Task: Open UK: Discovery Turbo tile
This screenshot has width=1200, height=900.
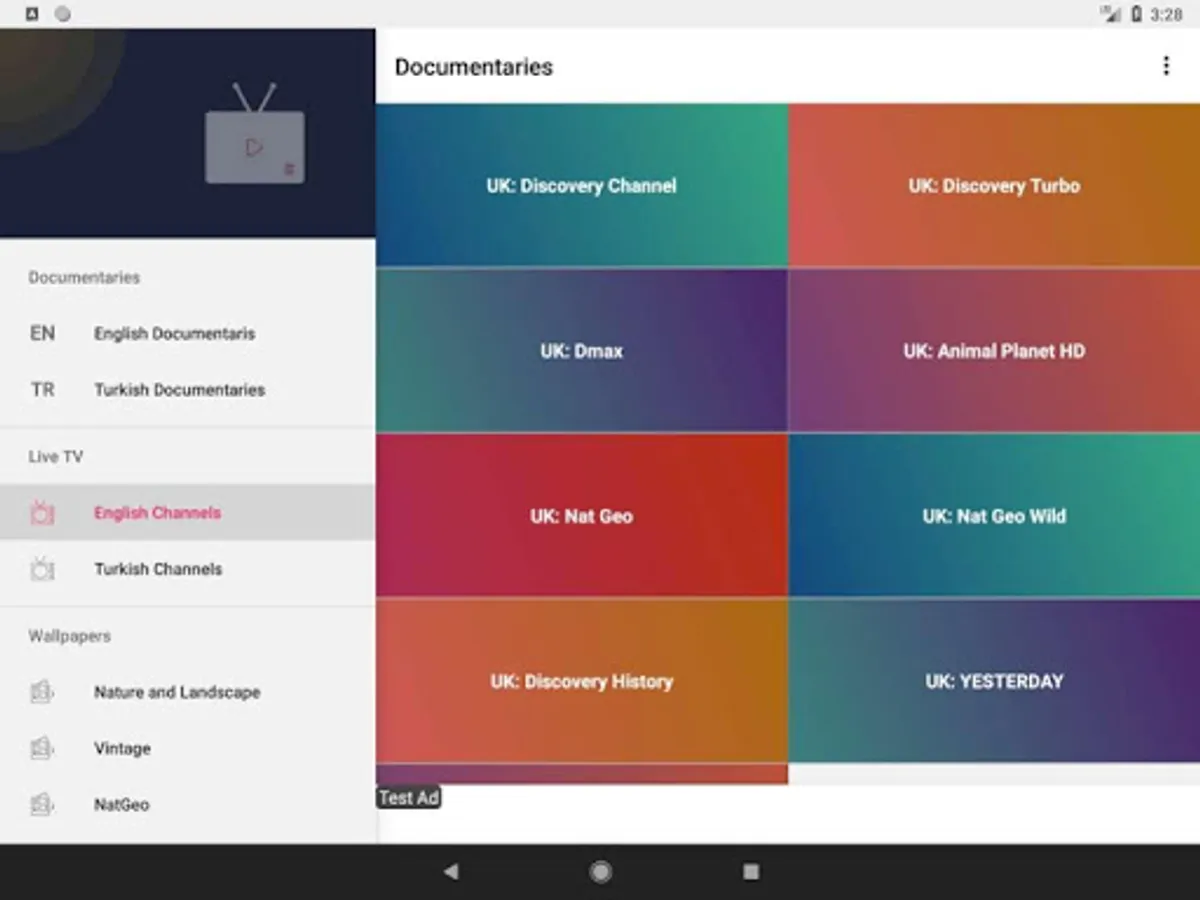Action: point(995,185)
